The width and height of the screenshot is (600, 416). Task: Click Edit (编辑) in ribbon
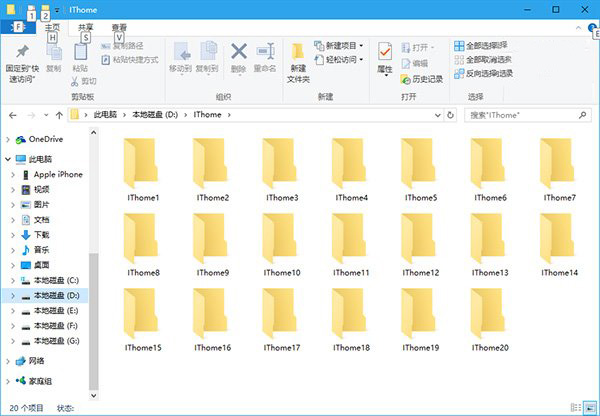415,64
